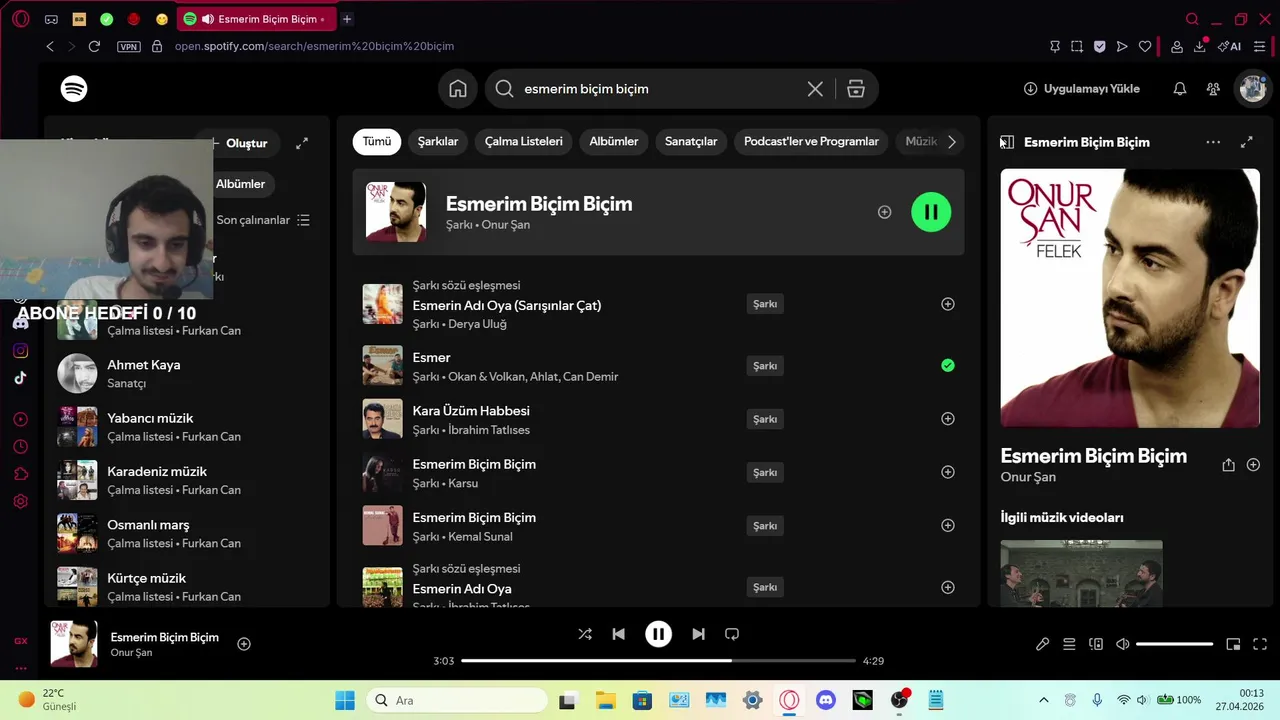Open the Browse icon beside search box
This screenshot has width=1280, height=720.
point(856,89)
